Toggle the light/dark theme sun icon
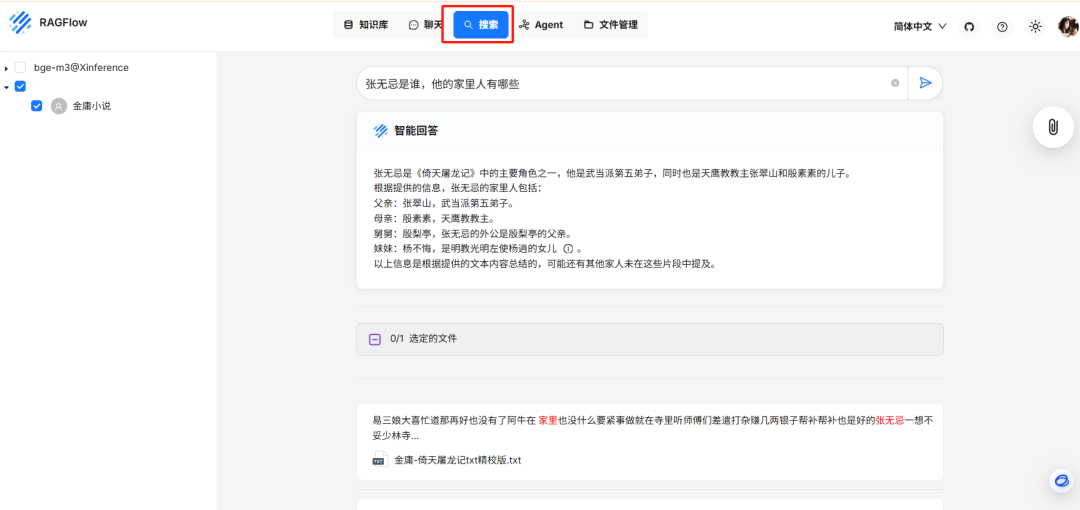This screenshot has width=1080, height=510. click(1035, 26)
